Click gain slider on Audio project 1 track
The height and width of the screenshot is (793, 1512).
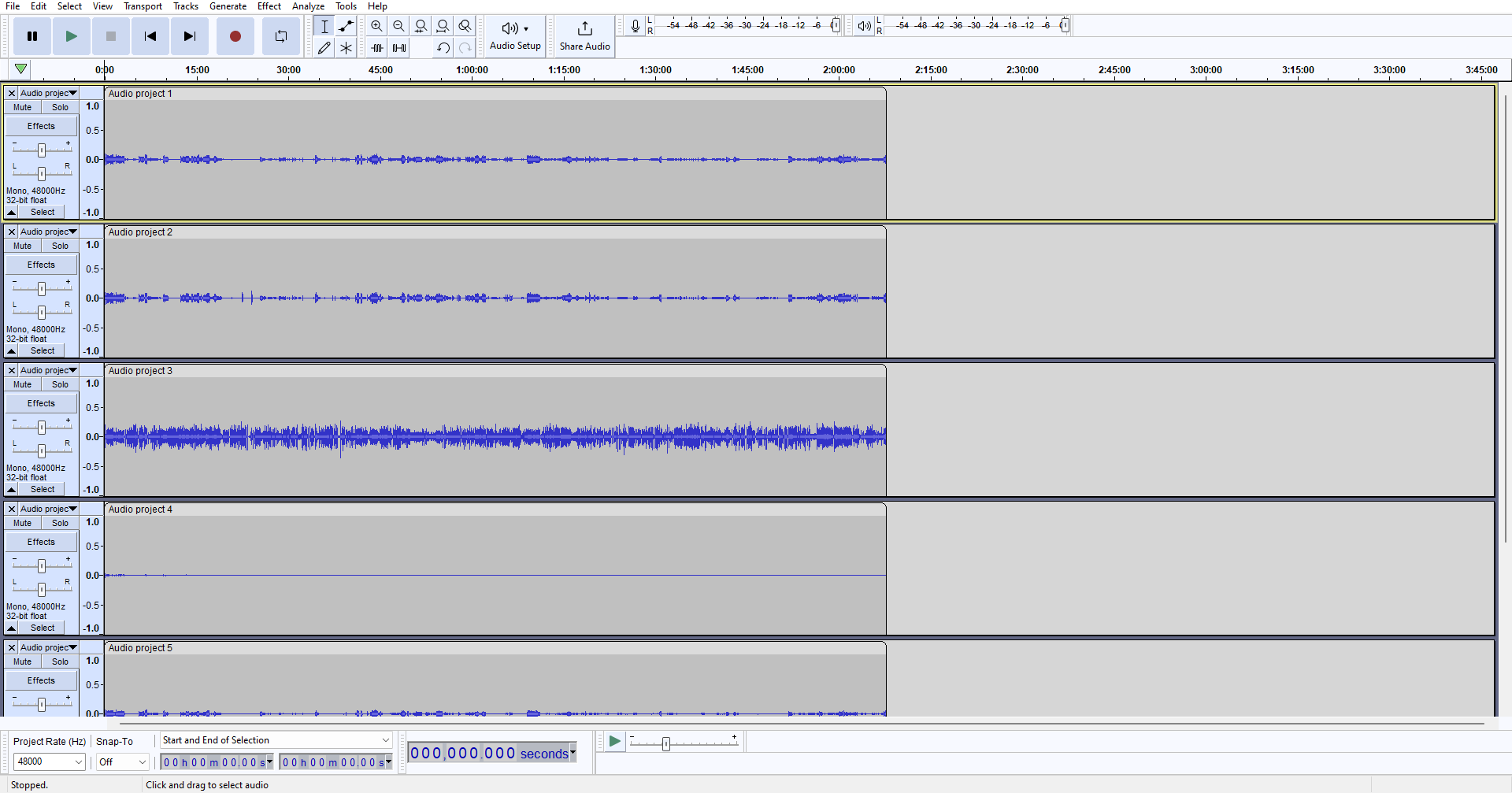42,150
